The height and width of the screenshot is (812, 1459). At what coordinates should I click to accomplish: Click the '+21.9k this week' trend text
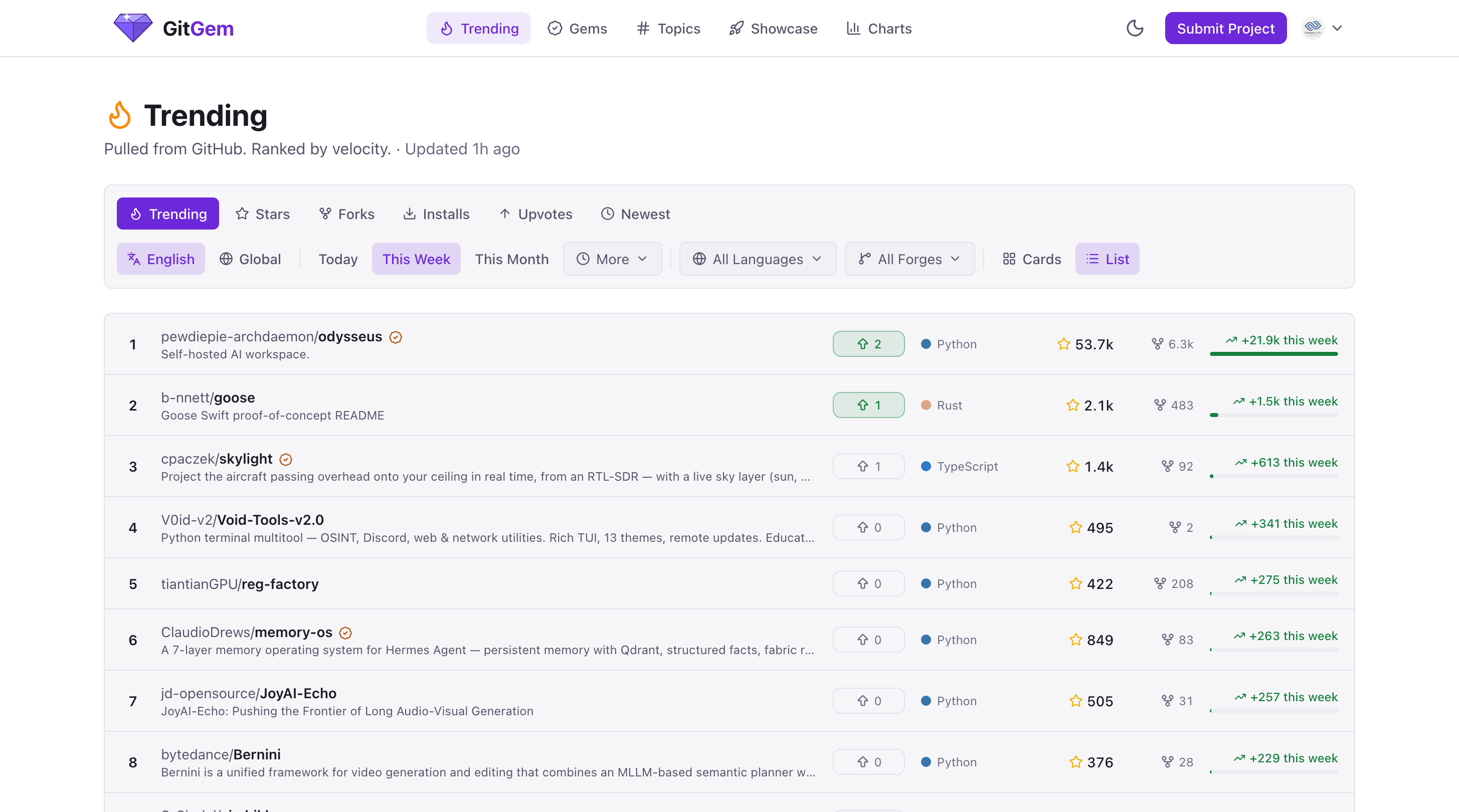[x=1289, y=340]
